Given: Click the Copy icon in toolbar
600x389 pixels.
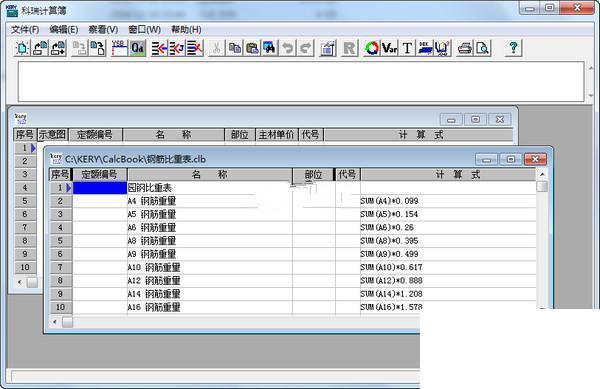Looking at the screenshot, I should point(235,48).
